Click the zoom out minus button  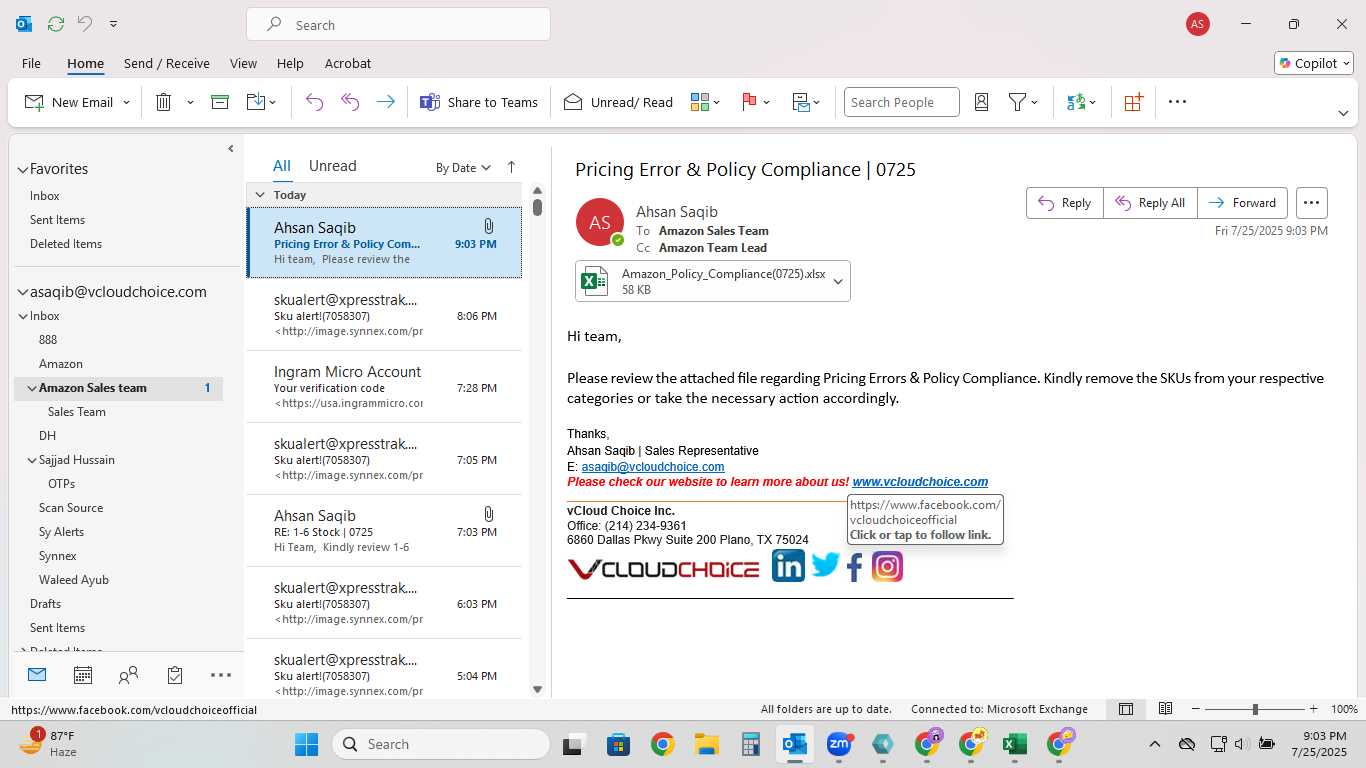[x=1195, y=709]
